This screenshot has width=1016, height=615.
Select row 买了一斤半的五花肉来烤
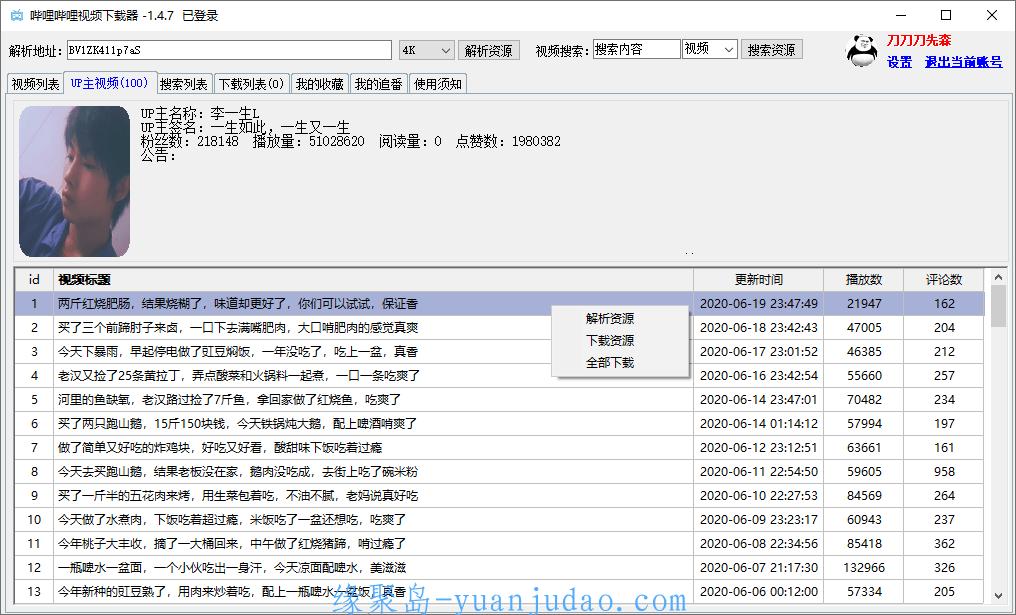[x=500, y=495]
